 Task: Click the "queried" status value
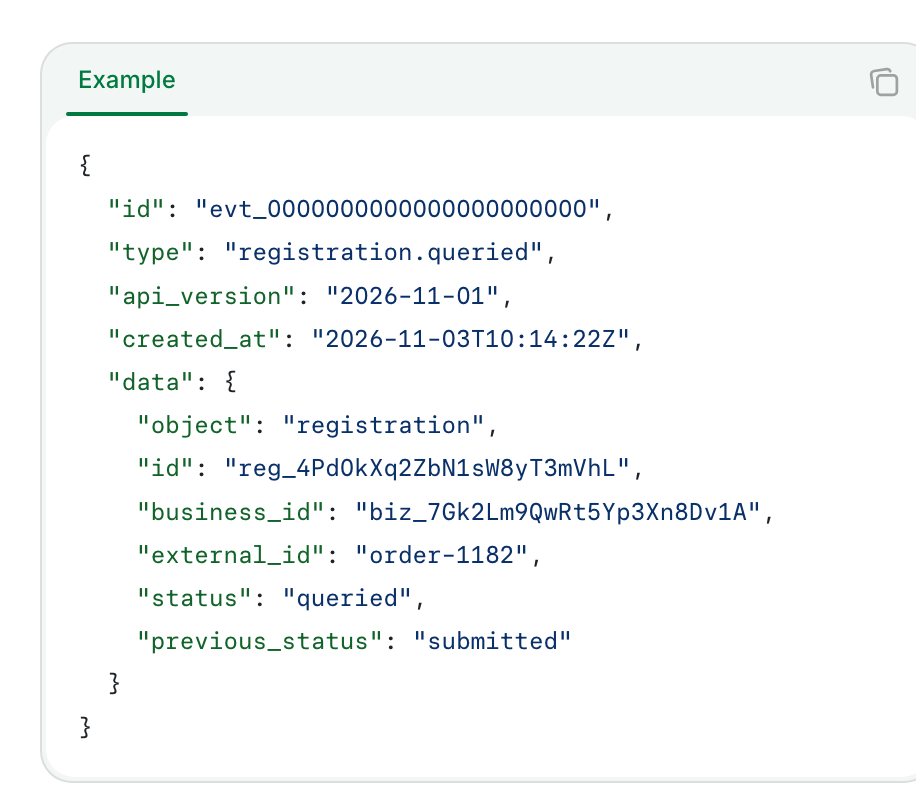(x=347, y=599)
